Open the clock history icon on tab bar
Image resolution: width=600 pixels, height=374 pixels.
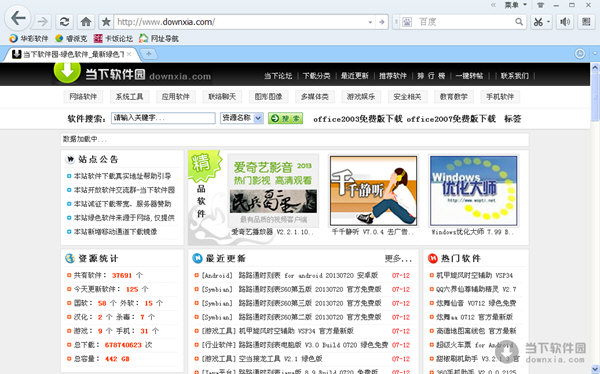[580, 54]
